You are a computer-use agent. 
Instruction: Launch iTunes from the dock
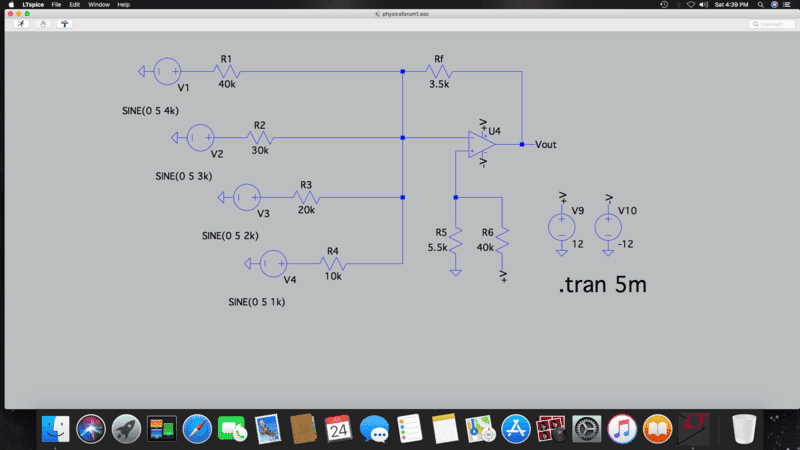pyautogui.click(x=621, y=429)
